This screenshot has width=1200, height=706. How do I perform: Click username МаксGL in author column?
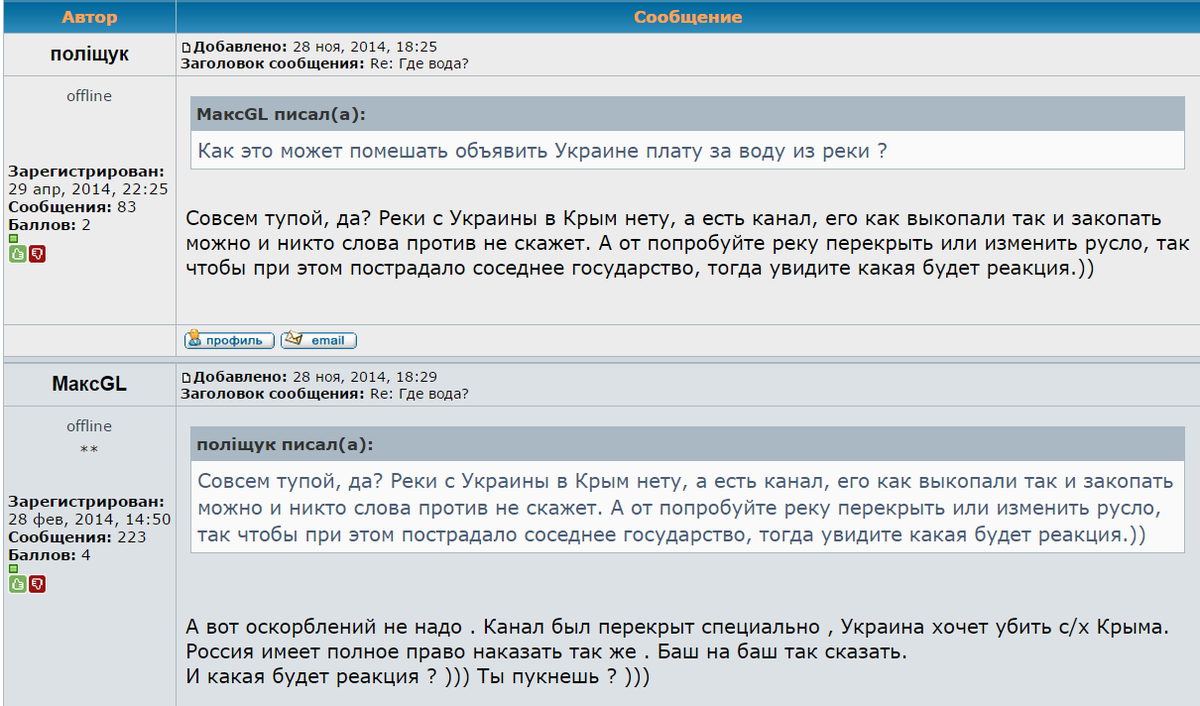tap(89, 384)
